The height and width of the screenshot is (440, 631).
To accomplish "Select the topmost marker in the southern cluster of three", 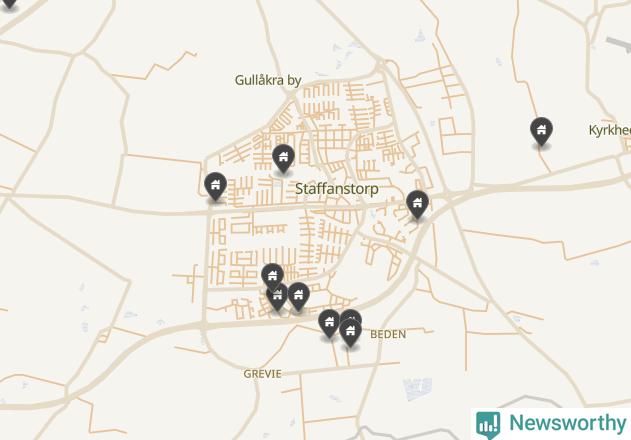I will click(272, 277).
